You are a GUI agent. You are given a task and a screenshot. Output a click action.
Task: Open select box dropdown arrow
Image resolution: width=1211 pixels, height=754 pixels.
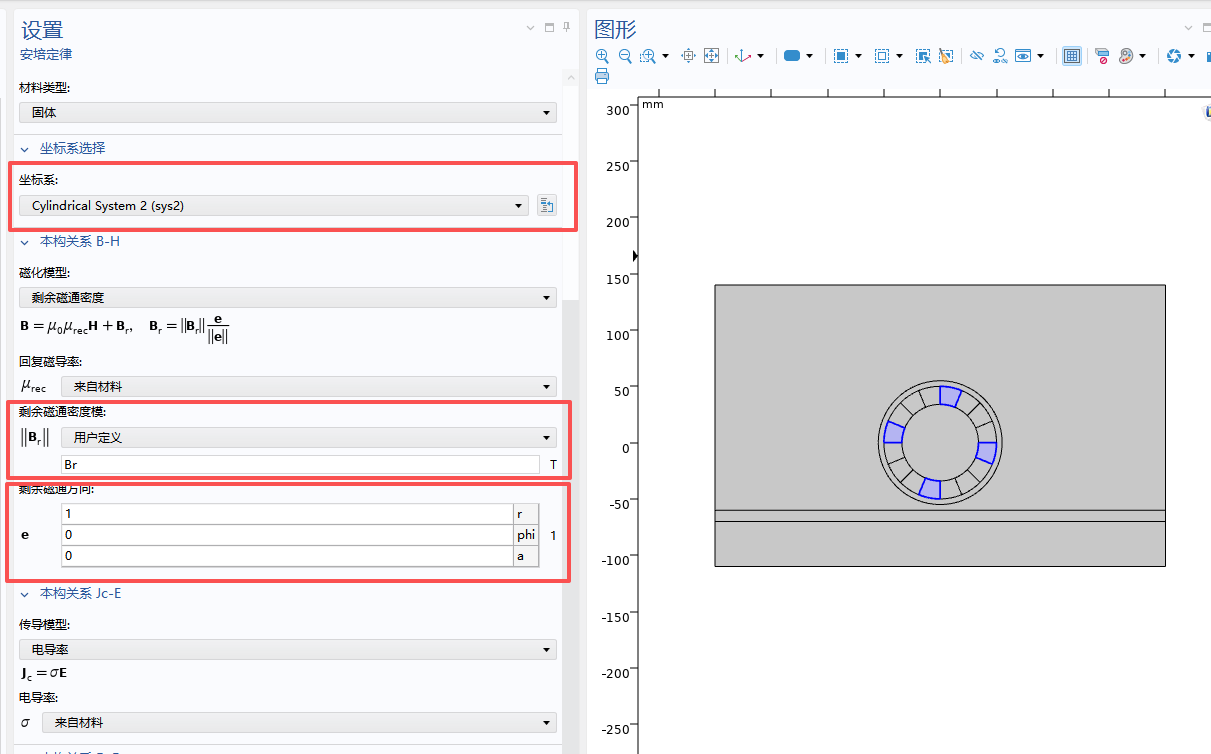point(858,56)
